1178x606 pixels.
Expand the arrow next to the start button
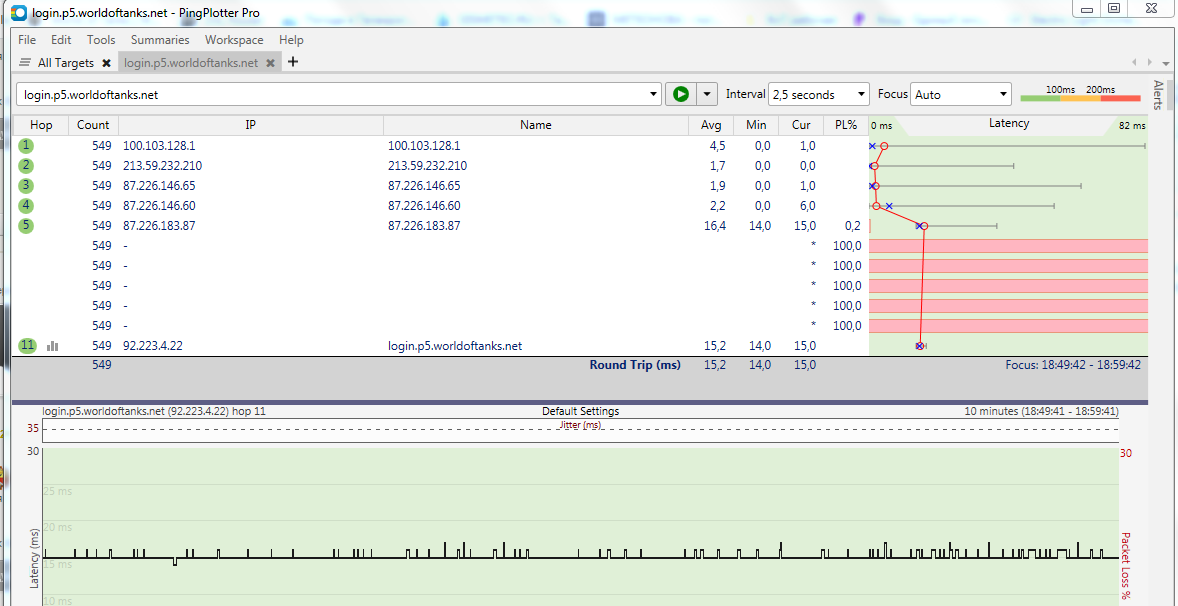click(707, 95)
